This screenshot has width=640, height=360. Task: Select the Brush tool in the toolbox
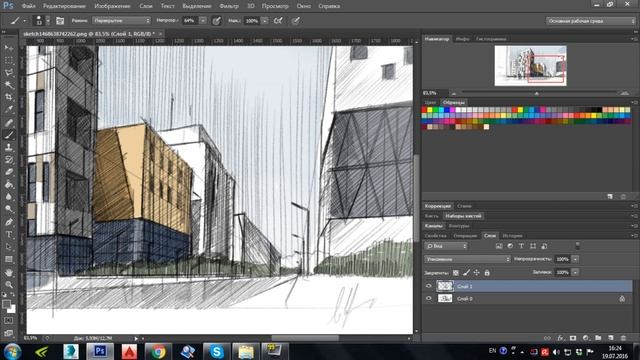[x=9, y=135]
